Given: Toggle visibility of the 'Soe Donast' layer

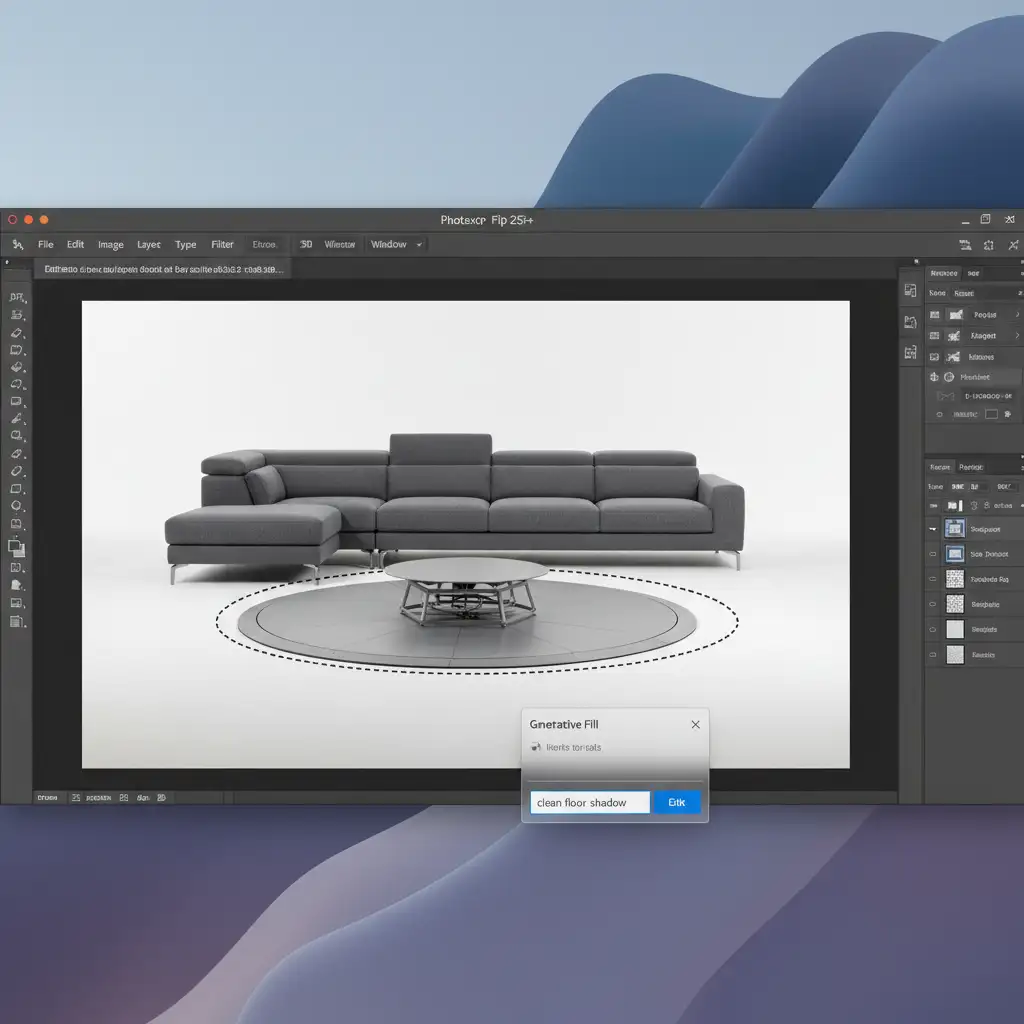Looking at the screenshot, I should point(934,554).
